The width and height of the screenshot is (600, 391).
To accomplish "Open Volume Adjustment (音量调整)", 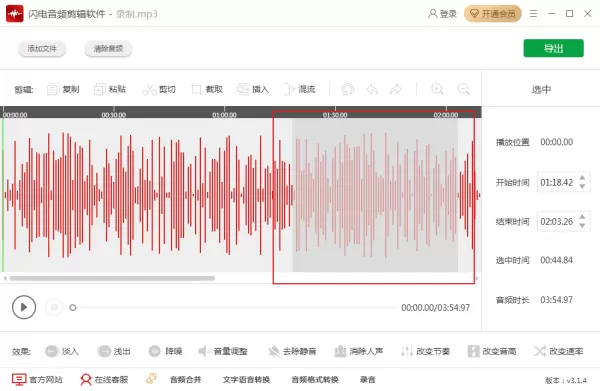I will click(223, 351).
